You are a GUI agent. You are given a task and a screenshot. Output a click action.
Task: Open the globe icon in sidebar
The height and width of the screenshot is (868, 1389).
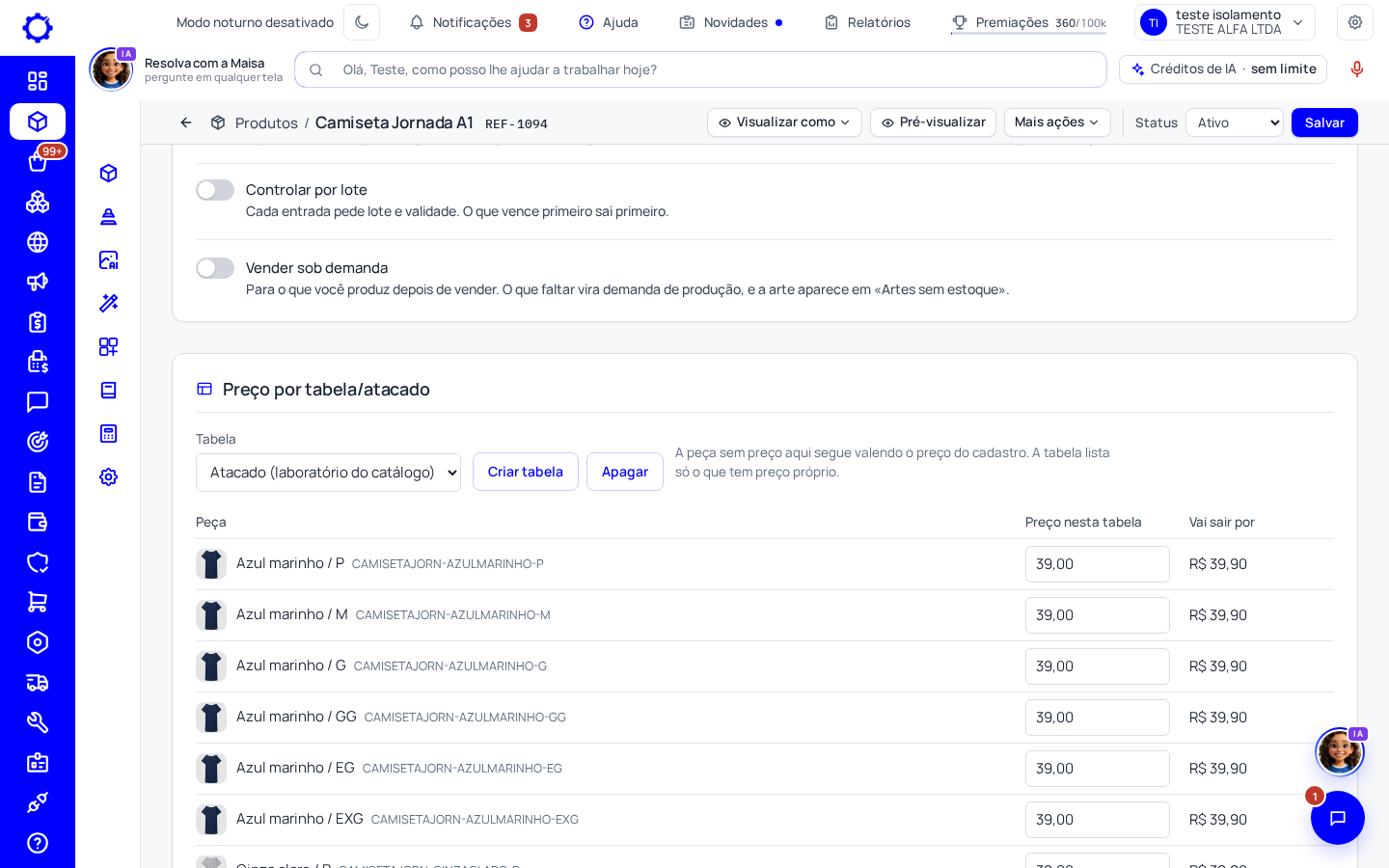[x=38, y=242]
